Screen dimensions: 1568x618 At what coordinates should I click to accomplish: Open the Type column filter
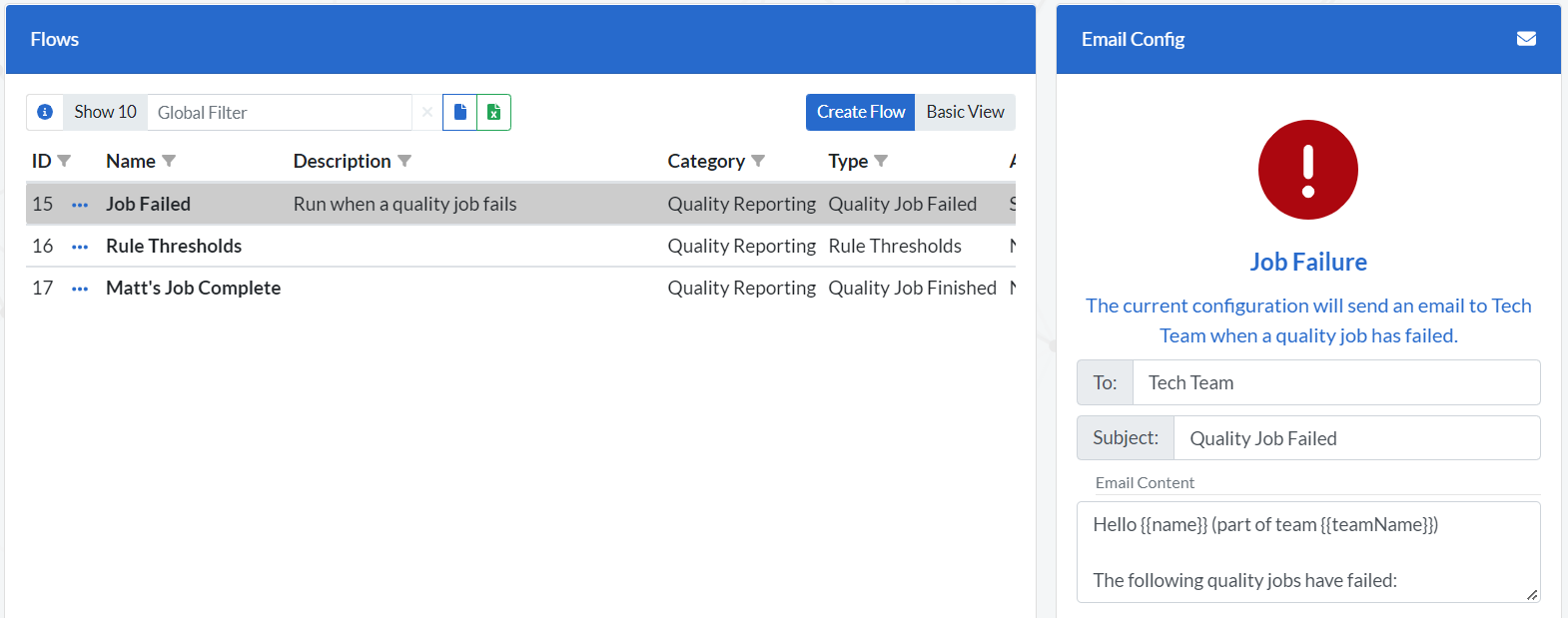tap(881, 161)
